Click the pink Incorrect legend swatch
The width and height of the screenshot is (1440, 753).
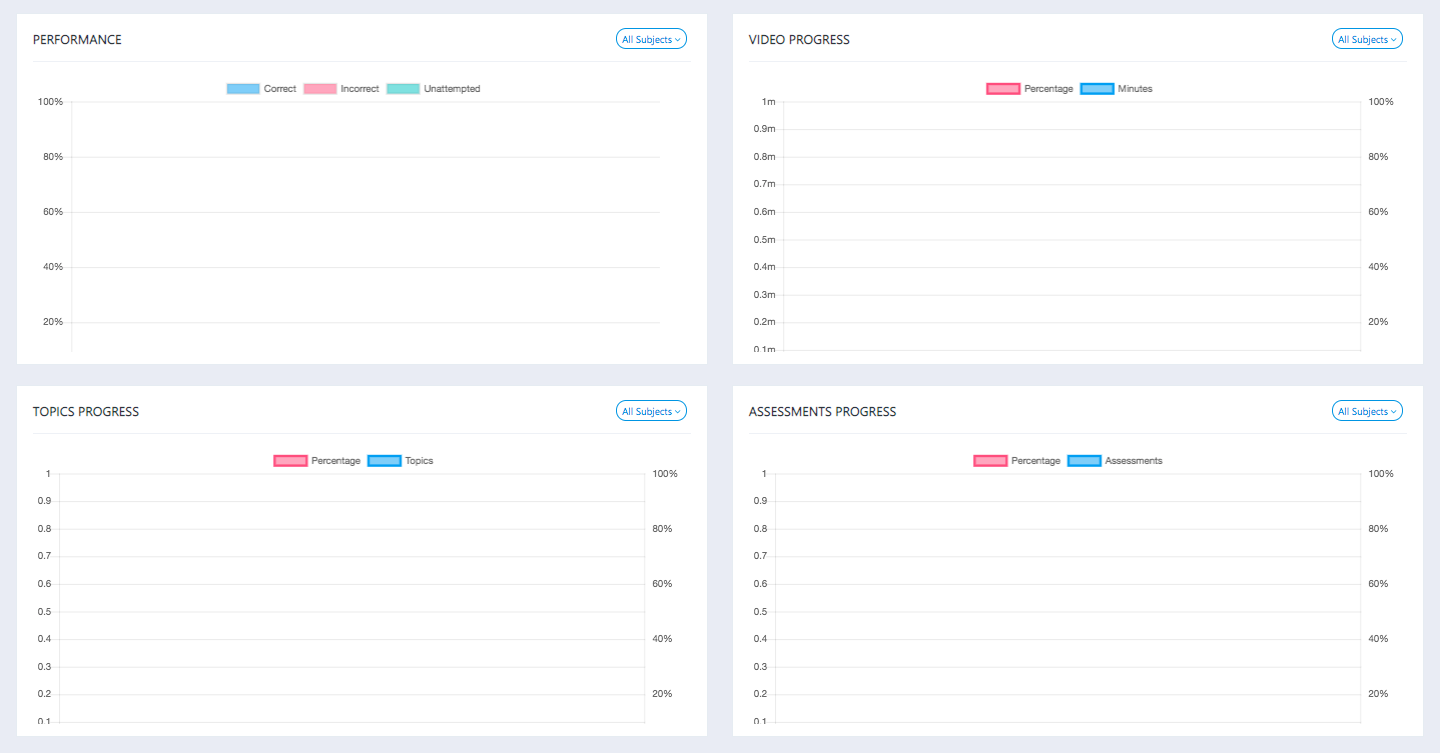coord(320,89)
